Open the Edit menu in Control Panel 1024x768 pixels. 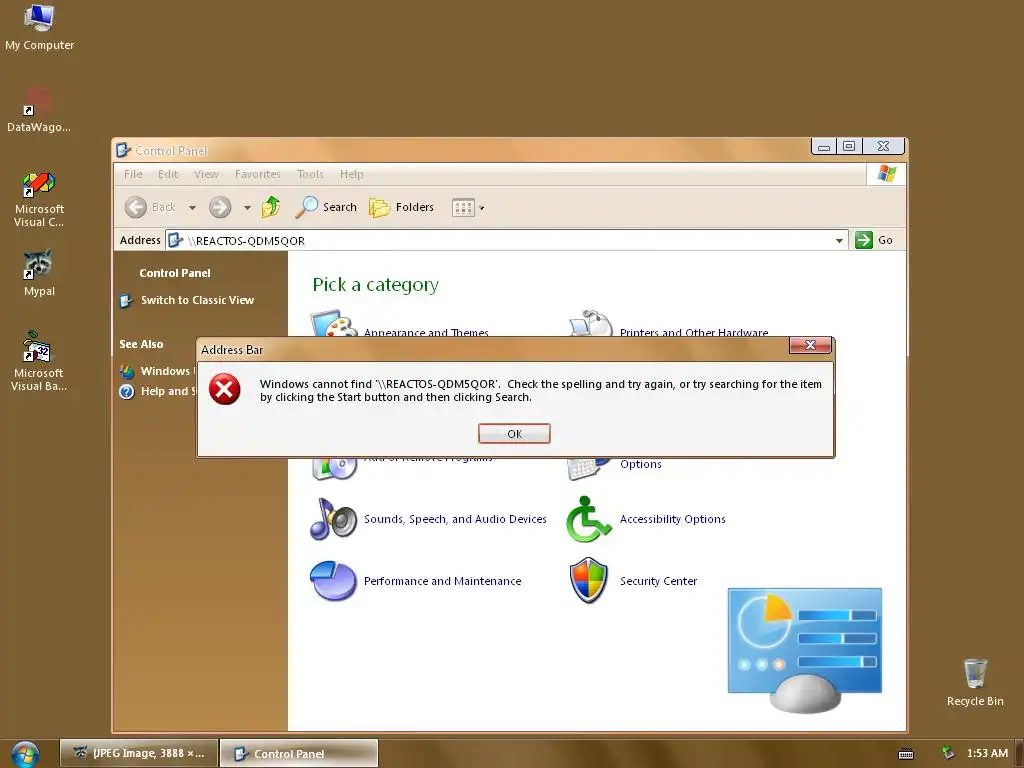tap(168, 174)
